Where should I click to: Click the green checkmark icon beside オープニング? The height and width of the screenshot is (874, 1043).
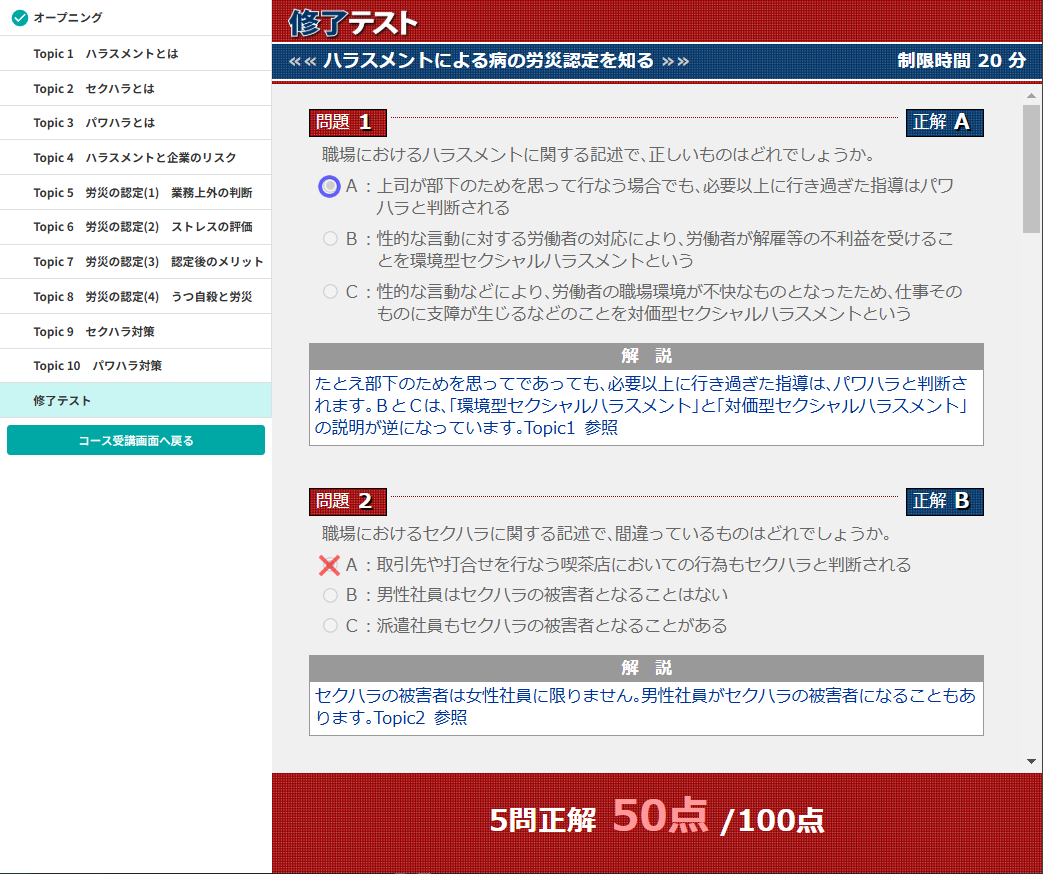pos(20,18)
